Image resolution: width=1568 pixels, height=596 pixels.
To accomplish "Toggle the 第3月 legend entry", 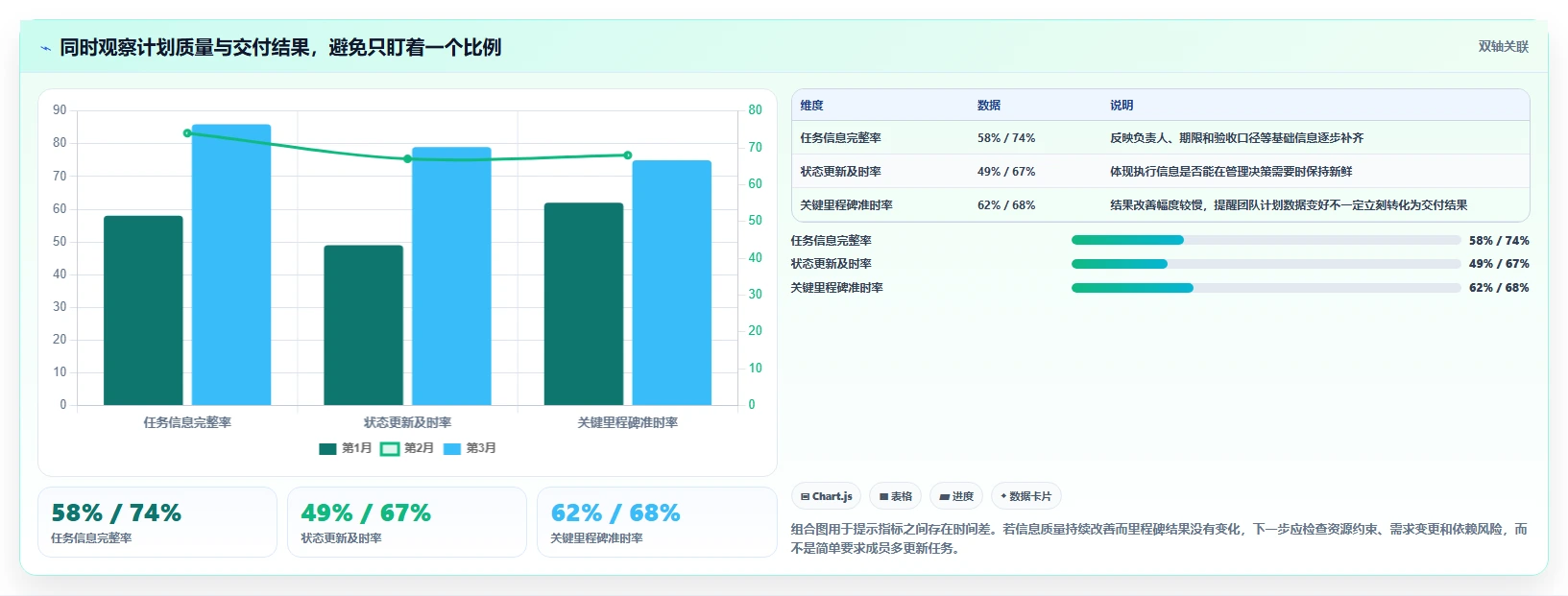I will pyautogui.click(x=470, y=448).
